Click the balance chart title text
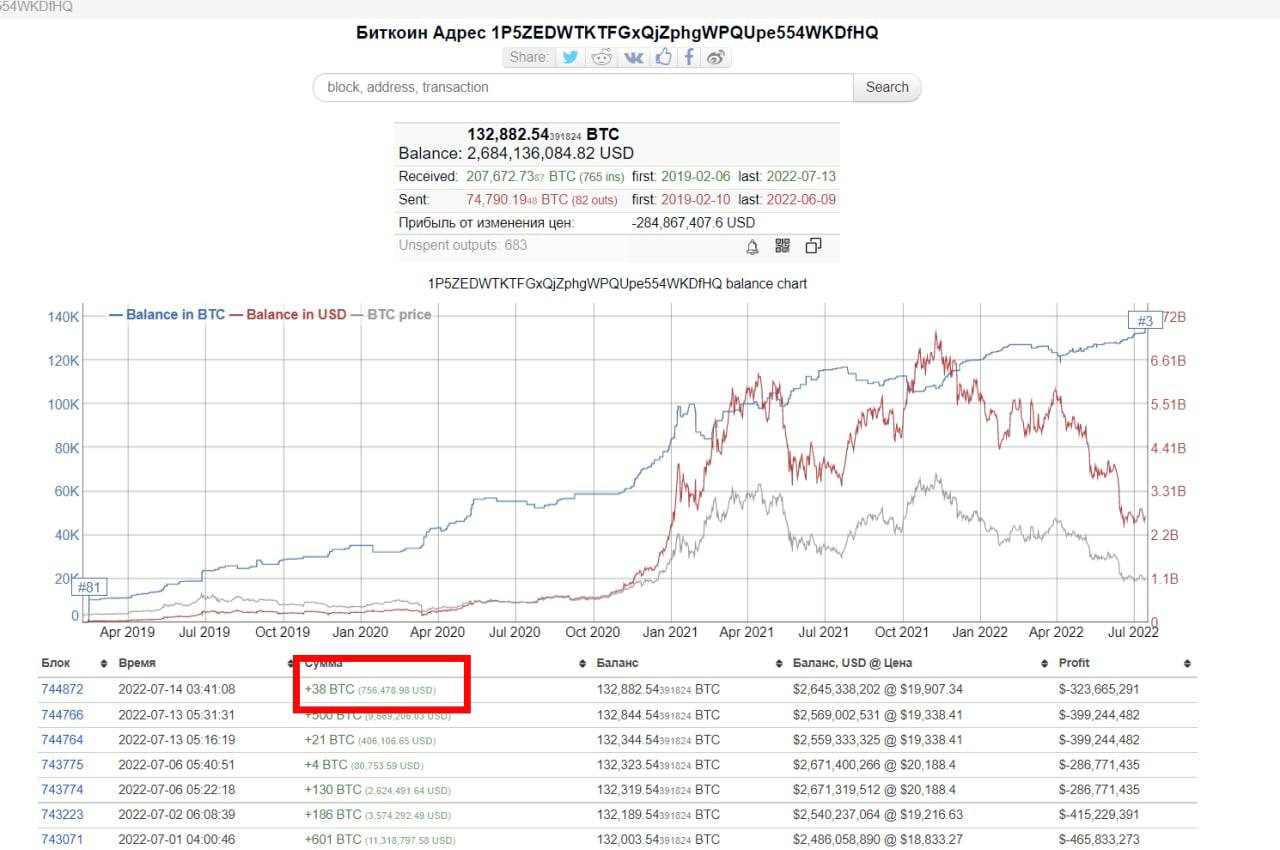1280x850 pixels. tap(617, 284)
